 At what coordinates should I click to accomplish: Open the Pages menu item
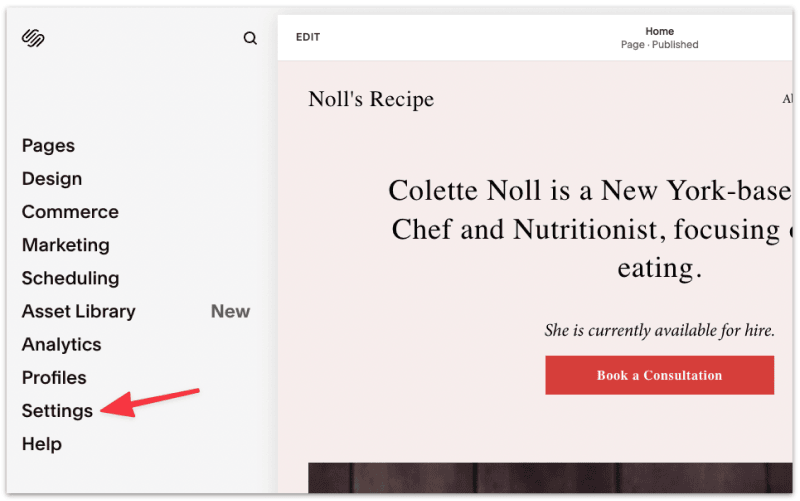[x=48, y=146]
